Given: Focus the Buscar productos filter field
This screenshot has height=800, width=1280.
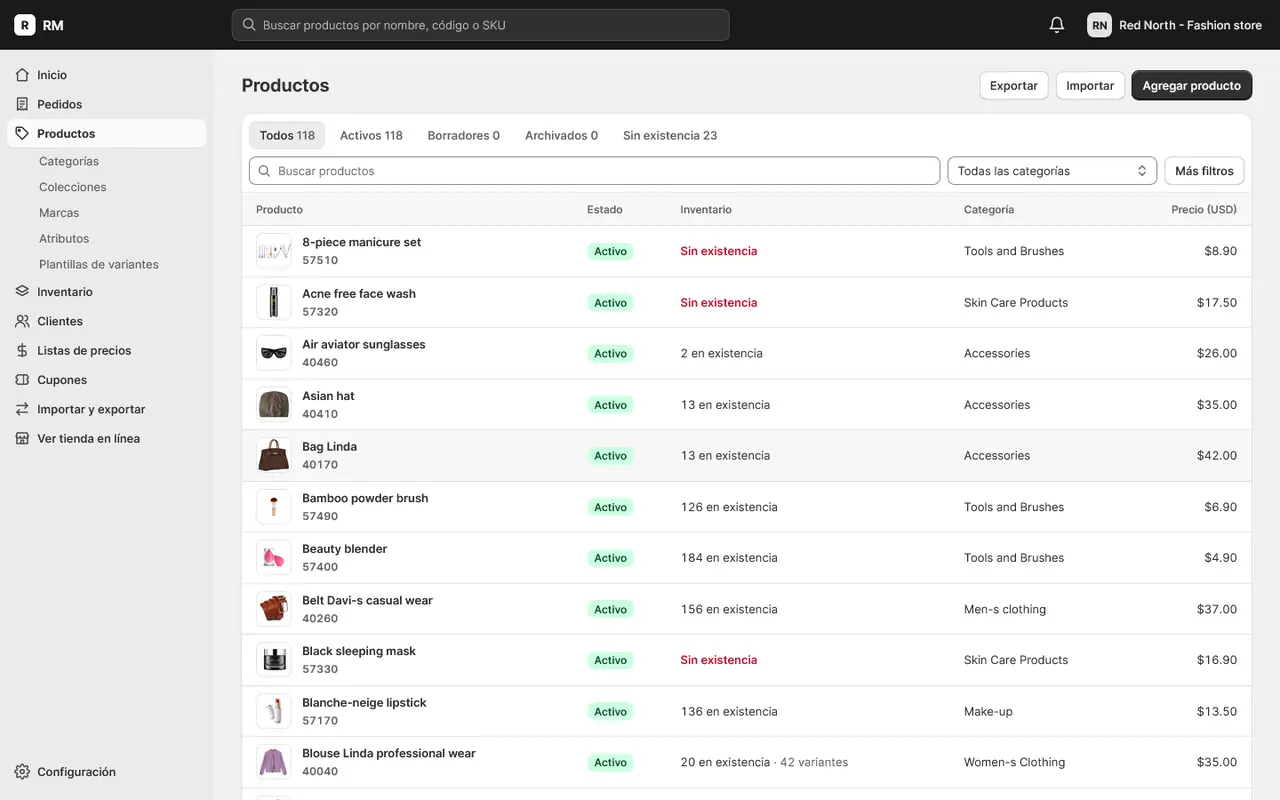Looking at the screenshot, I should [x=594, y=171].
